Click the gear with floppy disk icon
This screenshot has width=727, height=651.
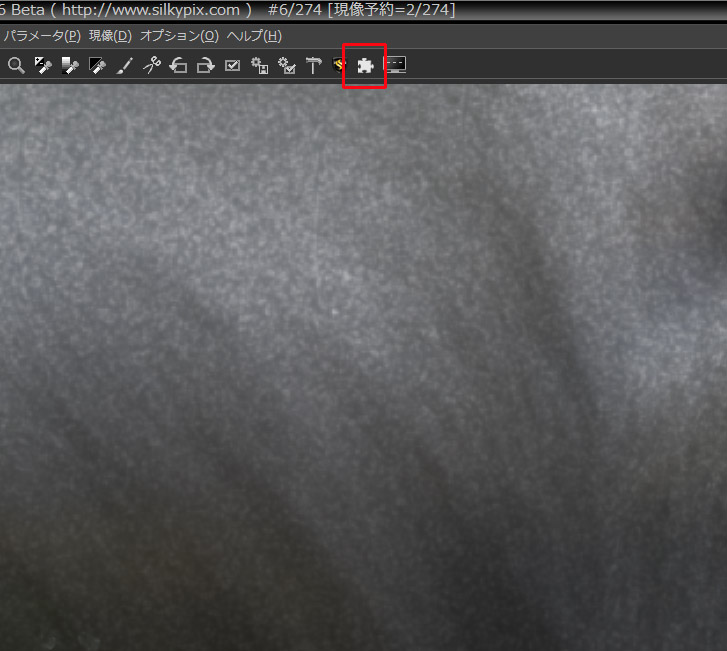(x=260, y=65)
